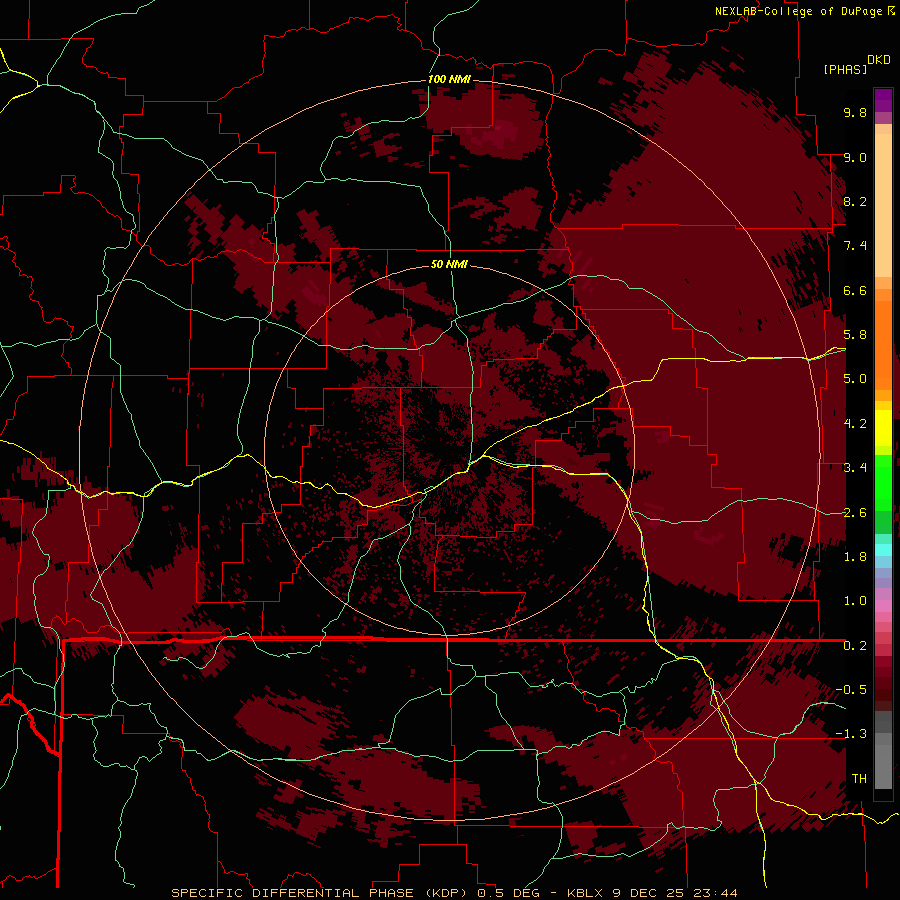
Task: Click the yellow segment of the color bar
Action: [883, 428]
